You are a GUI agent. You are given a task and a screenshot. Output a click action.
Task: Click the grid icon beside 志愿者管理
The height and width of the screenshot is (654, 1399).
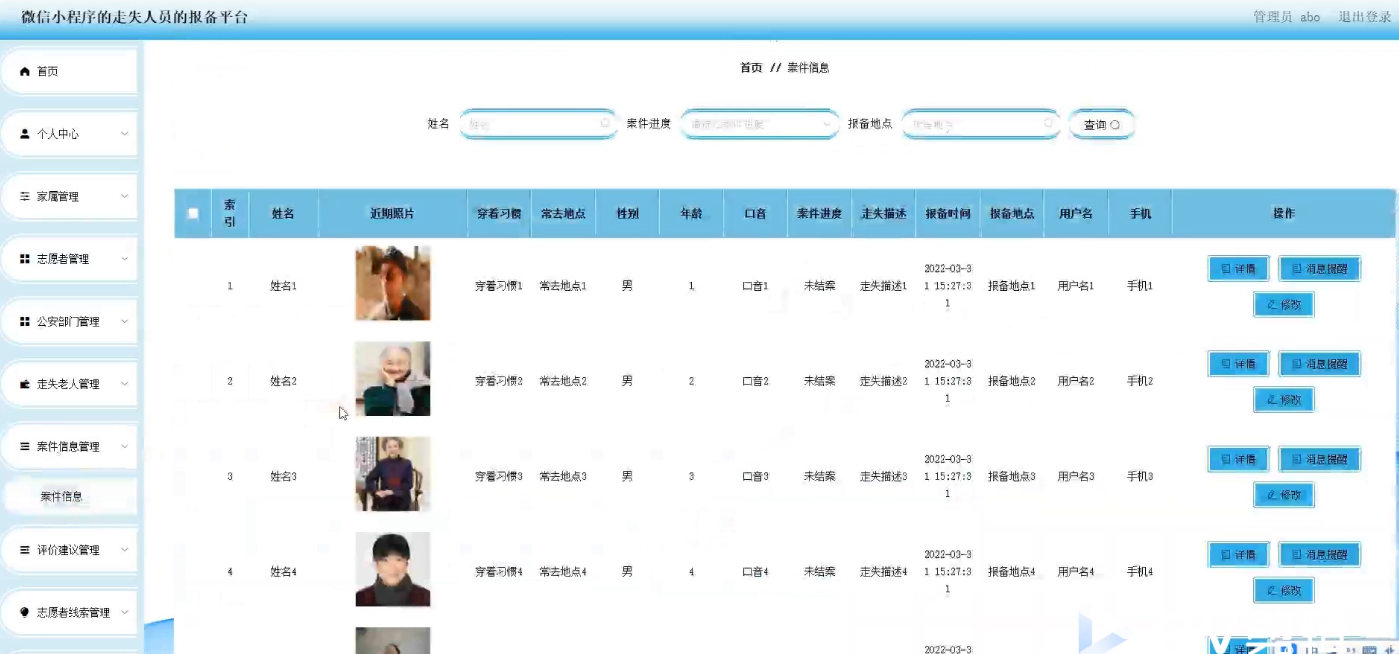(25, 259)
